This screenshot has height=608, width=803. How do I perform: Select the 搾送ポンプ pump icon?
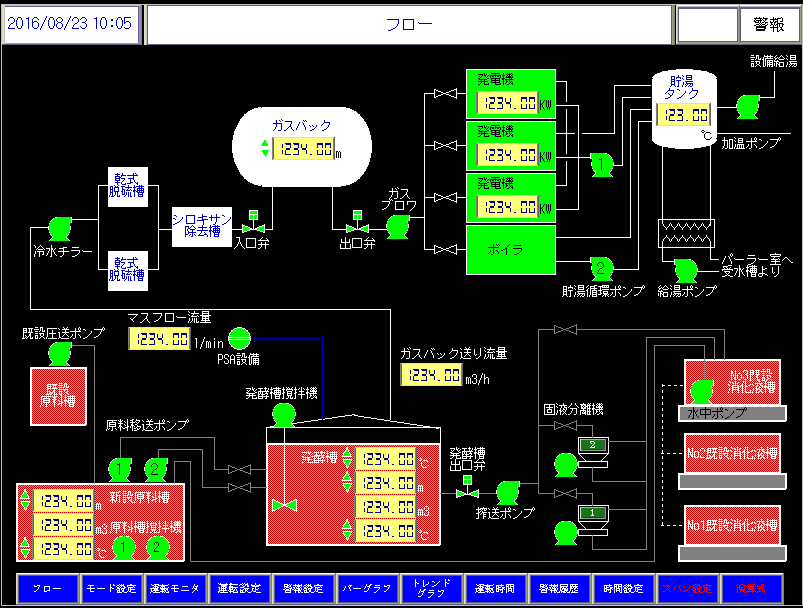point(508,493)
